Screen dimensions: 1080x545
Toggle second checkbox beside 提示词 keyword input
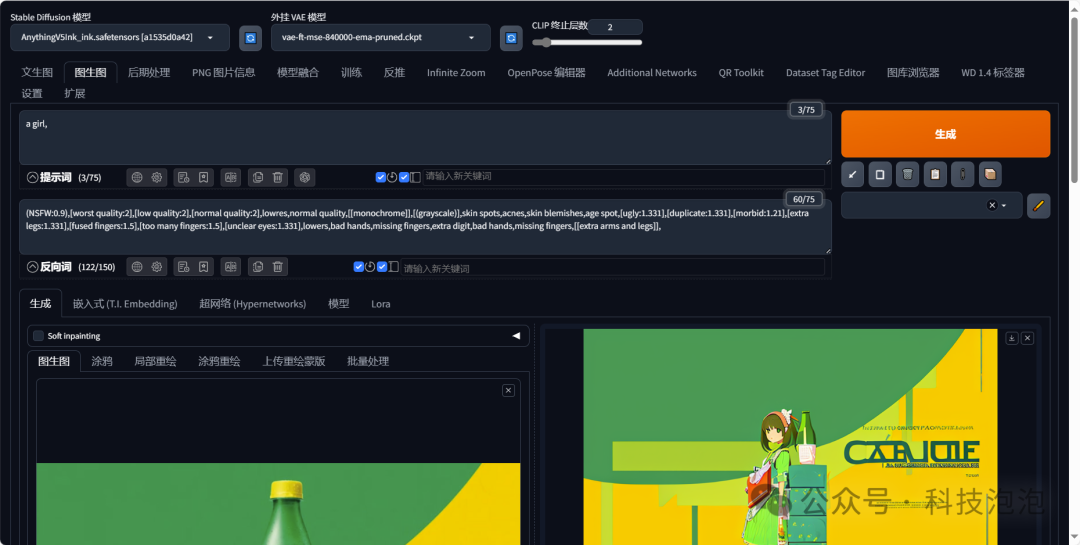pyautogui.click(x=404, y=177)
